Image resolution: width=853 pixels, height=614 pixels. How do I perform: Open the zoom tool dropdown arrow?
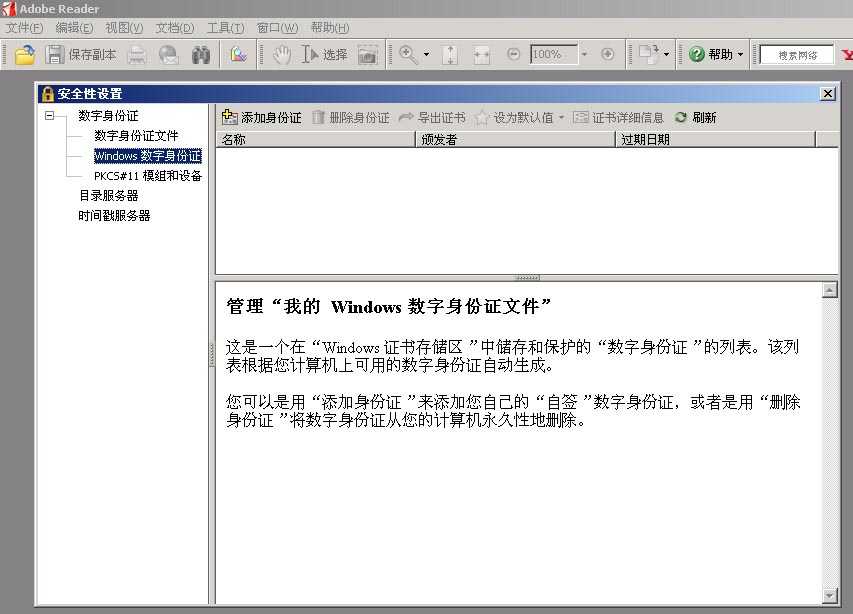click(x=426, y=54)
